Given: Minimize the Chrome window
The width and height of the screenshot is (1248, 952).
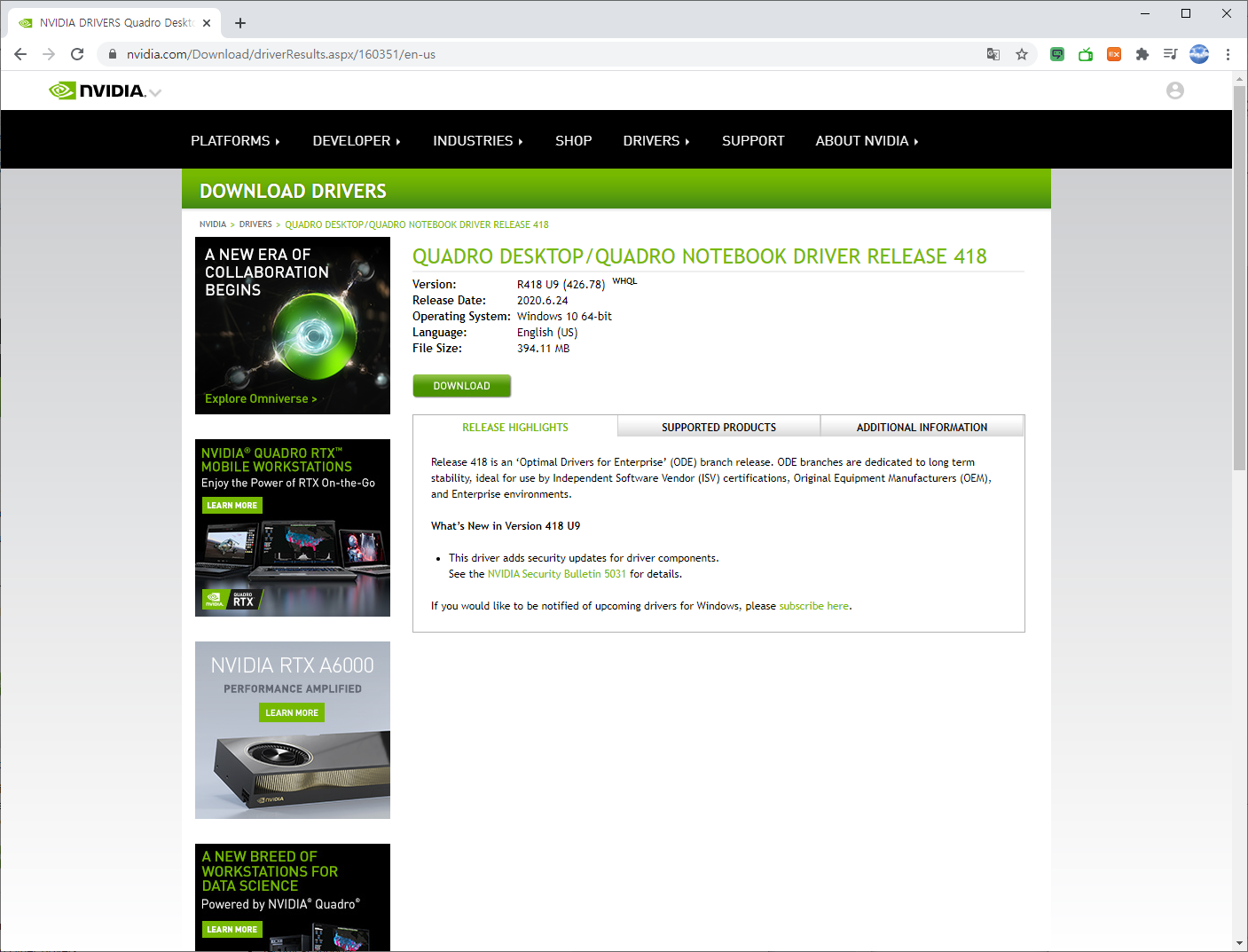Looking at the screenshot, I should [x=1145, y=13].
